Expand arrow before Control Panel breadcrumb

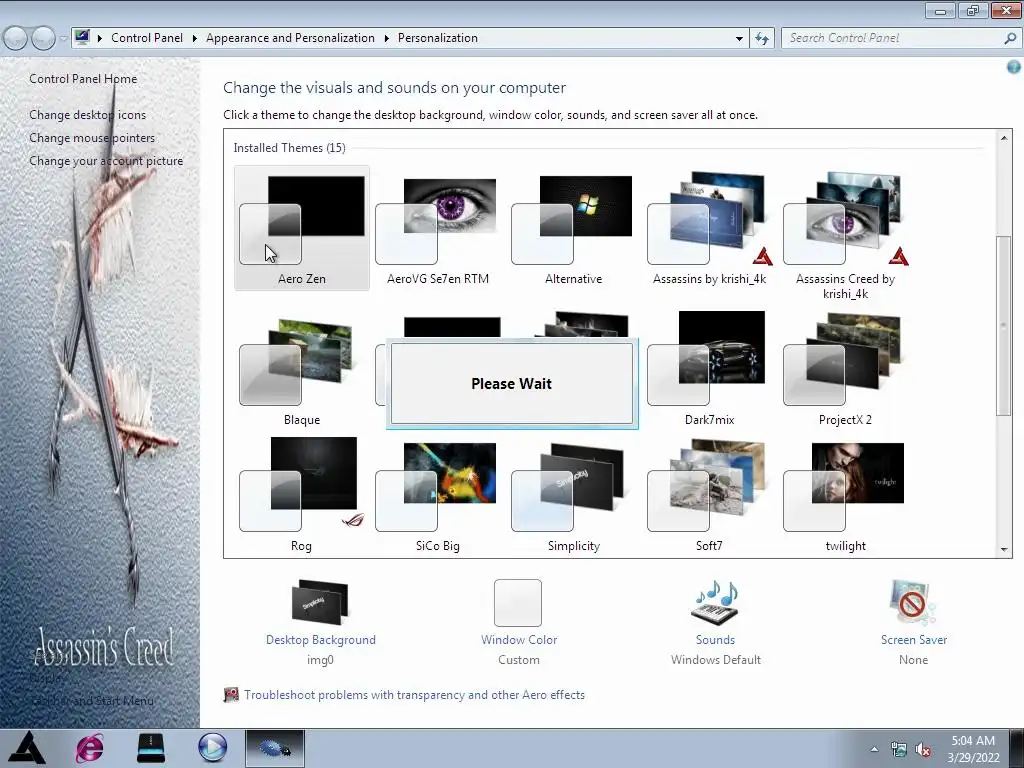[x=100, y=39]
